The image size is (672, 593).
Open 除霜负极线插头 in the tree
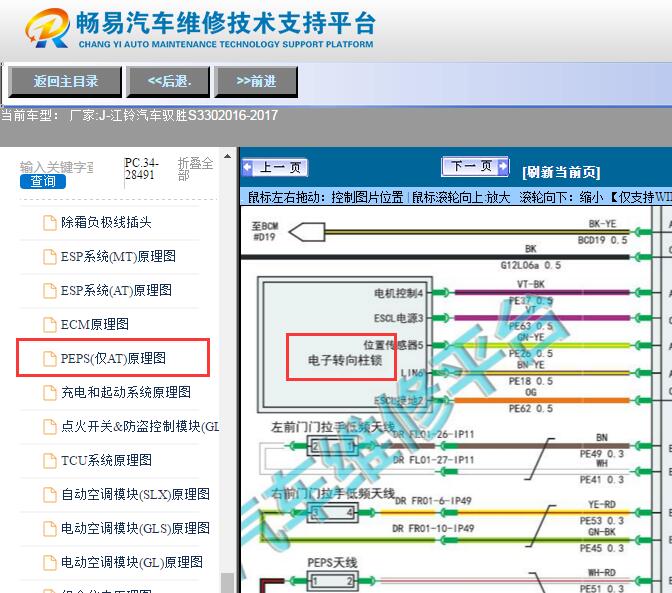pos(106,222)
